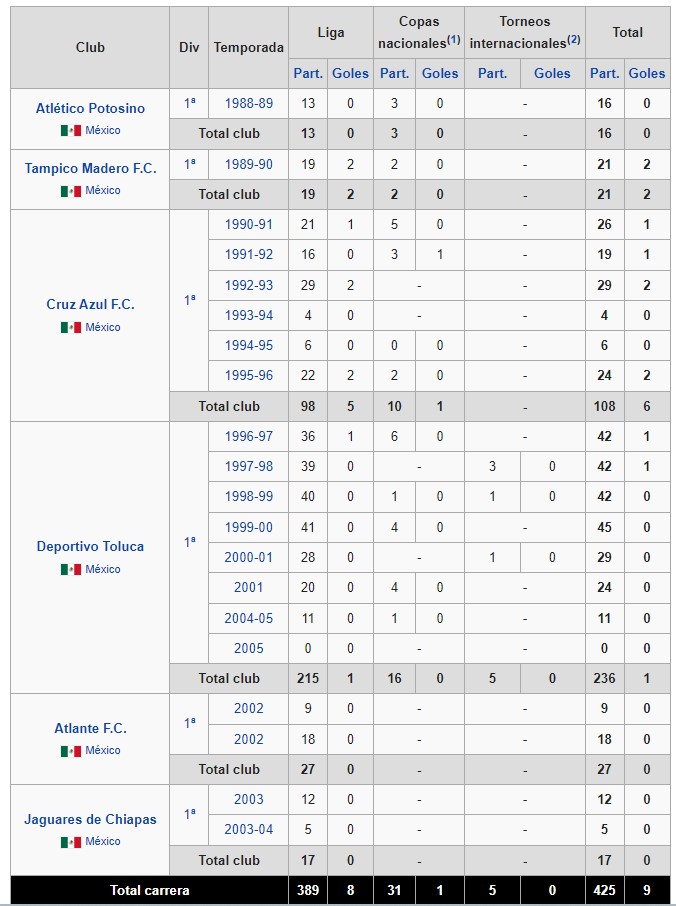Viewport: 676px width, 906px height.
Task: Open the 1995-96 season link
Action: [x=248, y=376]
